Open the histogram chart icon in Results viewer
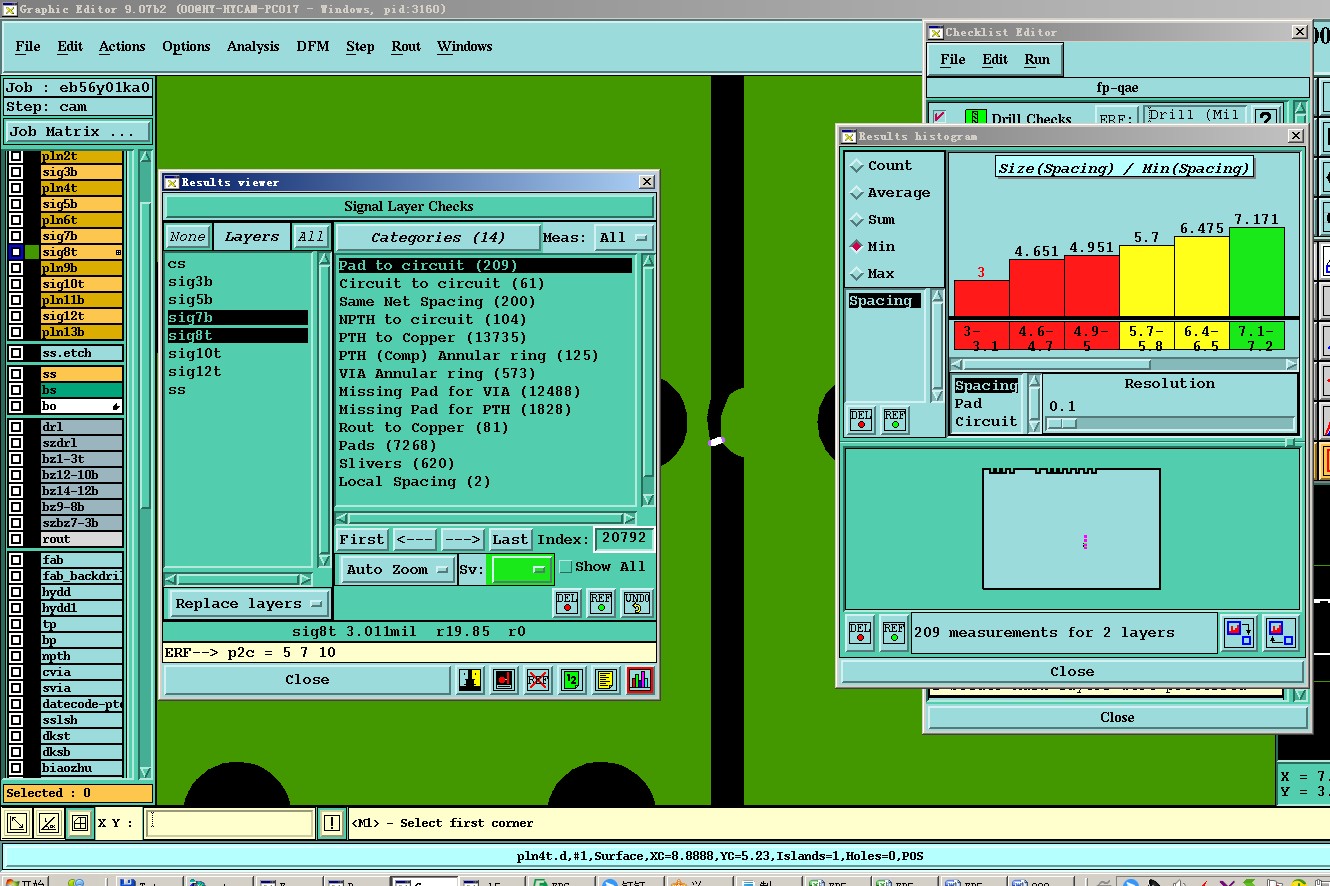The width and height of the screenshot is (1330, 886). (640, 680)
